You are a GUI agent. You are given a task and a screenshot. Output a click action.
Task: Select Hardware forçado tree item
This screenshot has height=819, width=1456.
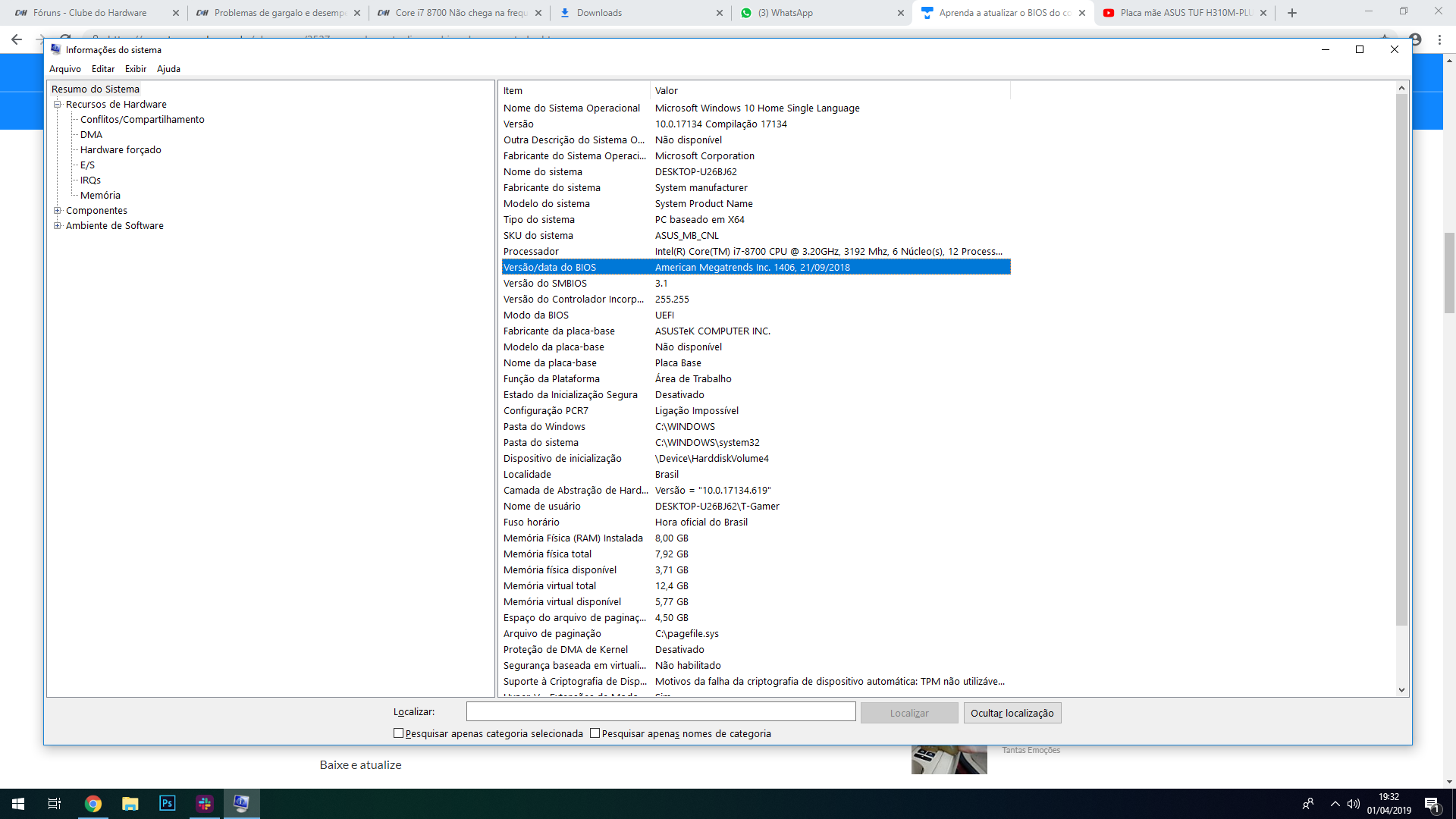click(121, 150)
